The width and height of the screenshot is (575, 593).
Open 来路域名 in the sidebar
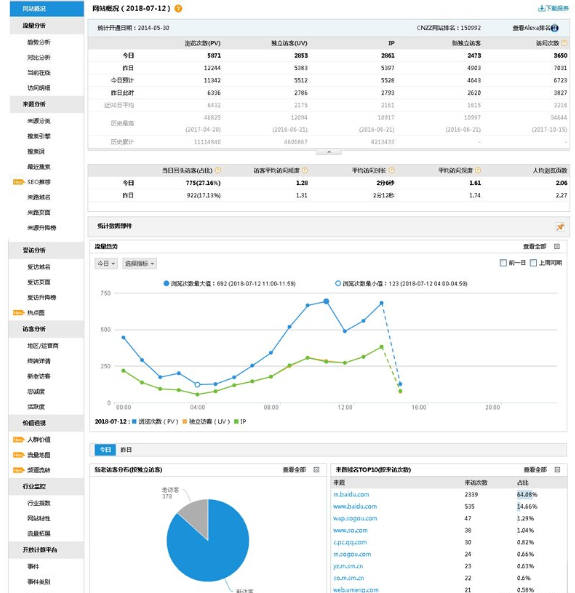pyautogui.click(x=39, y=197)
